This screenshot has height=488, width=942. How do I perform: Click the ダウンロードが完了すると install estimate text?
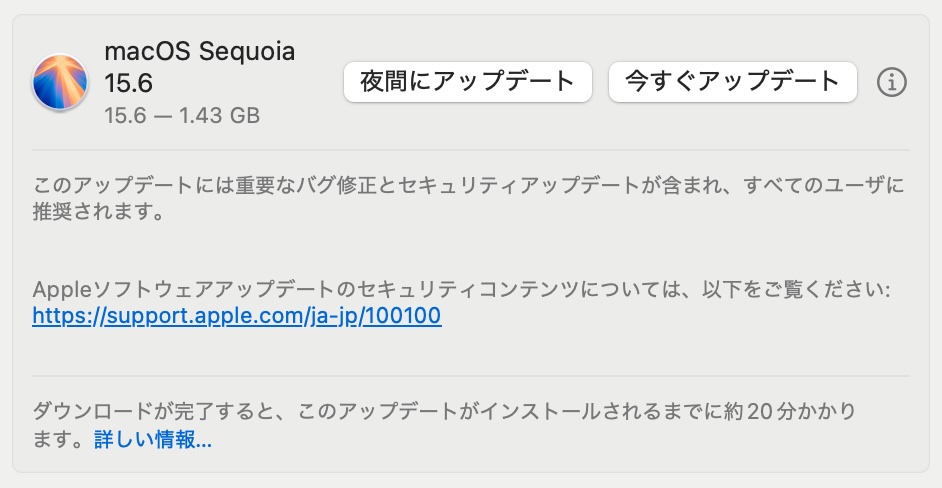(x=444, y=412)
